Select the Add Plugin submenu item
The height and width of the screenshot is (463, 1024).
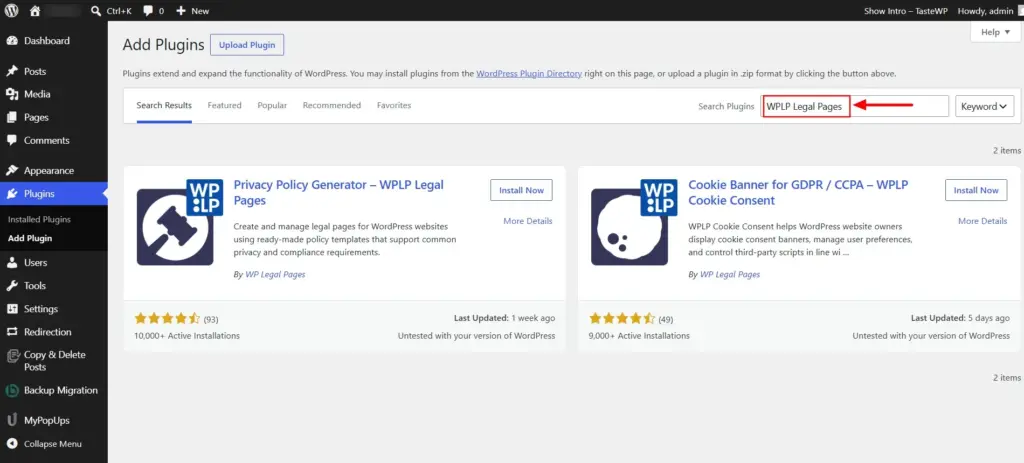(x=30, y=238)
